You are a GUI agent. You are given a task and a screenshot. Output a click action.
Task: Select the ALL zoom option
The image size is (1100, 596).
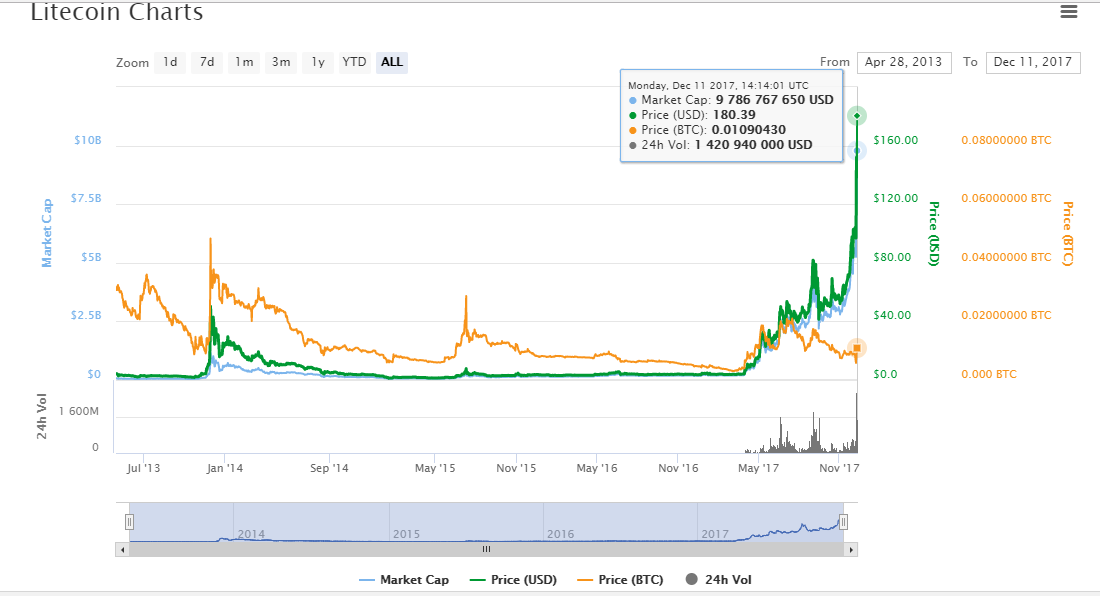click(391, 62)
